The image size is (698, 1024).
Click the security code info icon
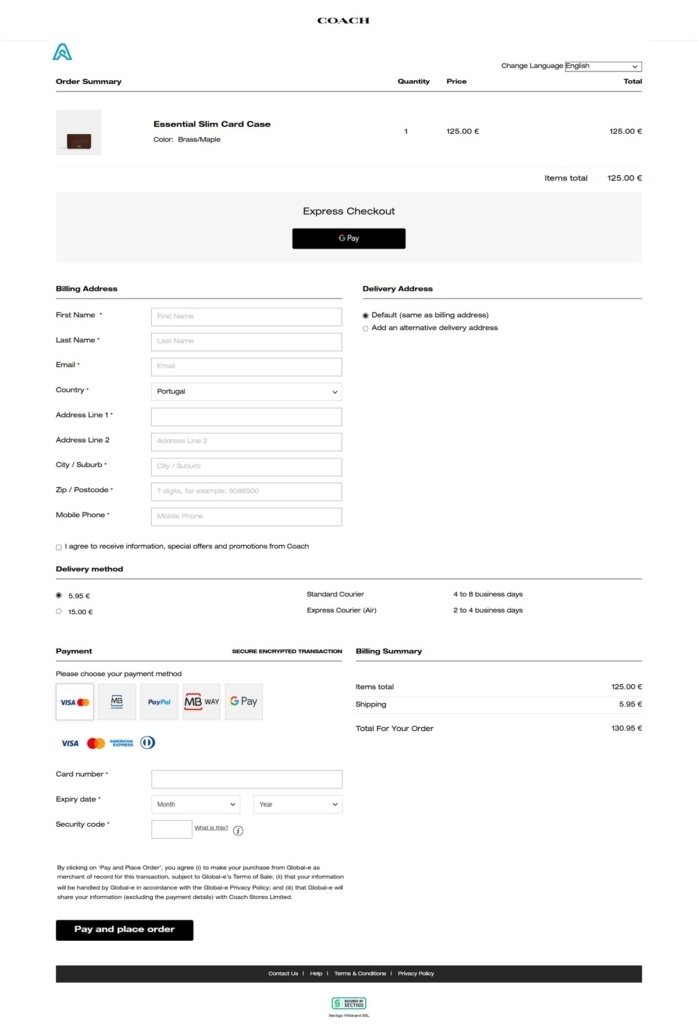tap(238, 831)
